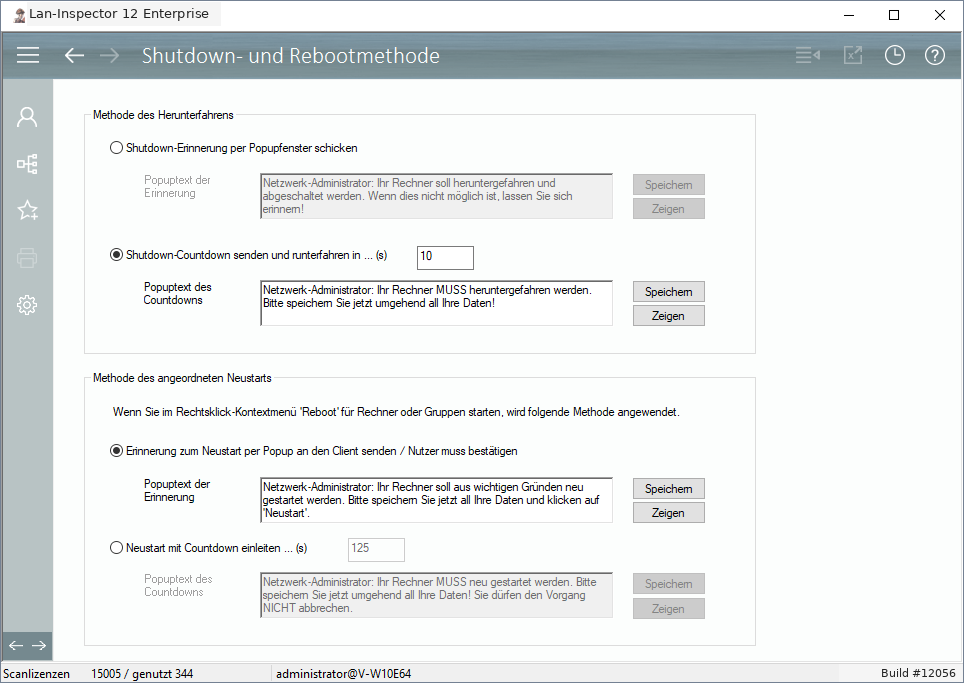Click the list playback icon in header
The width and height of the screenshot is (964, 683).
pos(807,55)
